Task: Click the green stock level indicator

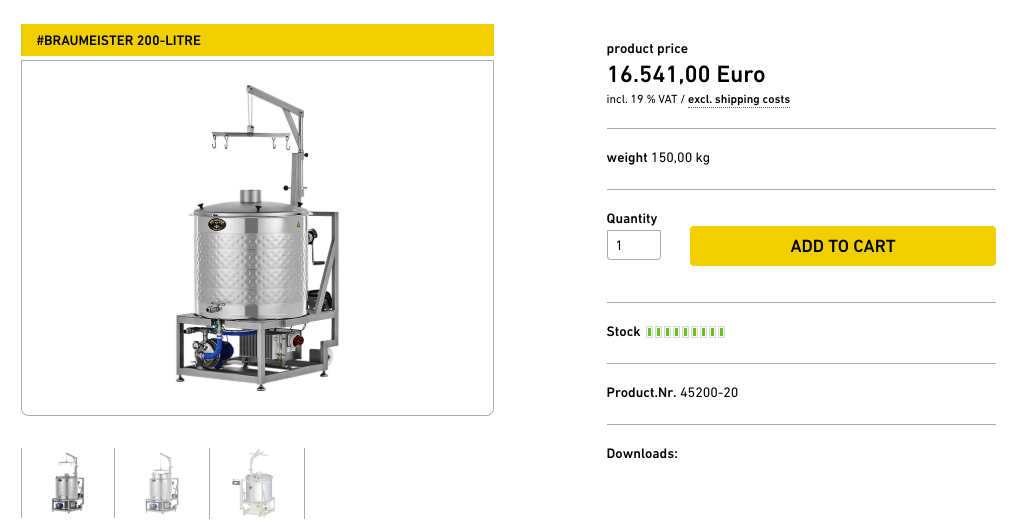Action: pyautogui.click(x=685, y=332)
